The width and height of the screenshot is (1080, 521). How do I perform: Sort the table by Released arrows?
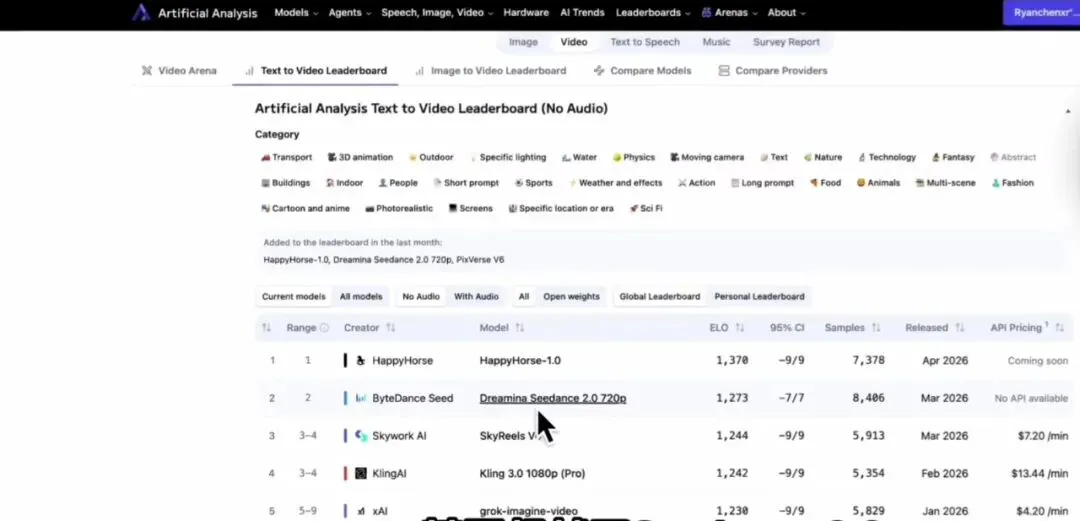tap(959, 328)
